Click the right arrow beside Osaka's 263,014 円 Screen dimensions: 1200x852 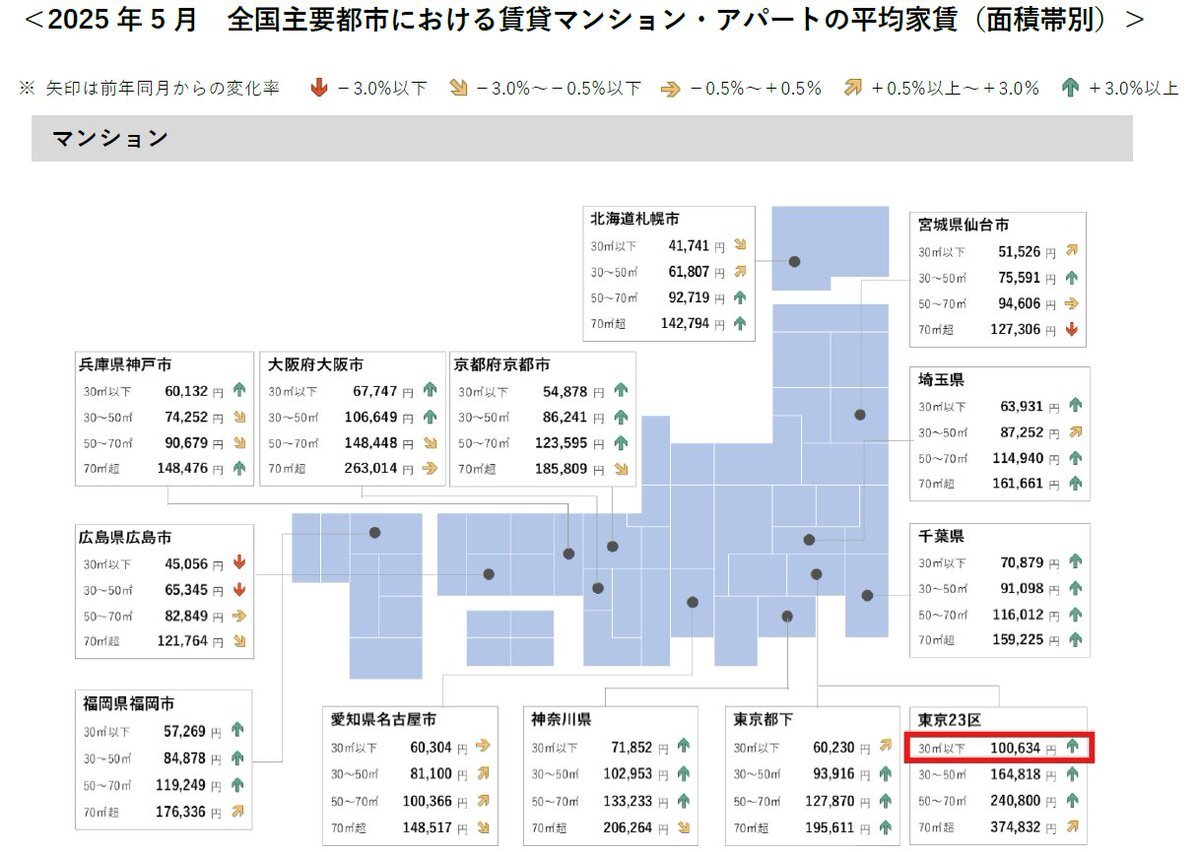430,467
